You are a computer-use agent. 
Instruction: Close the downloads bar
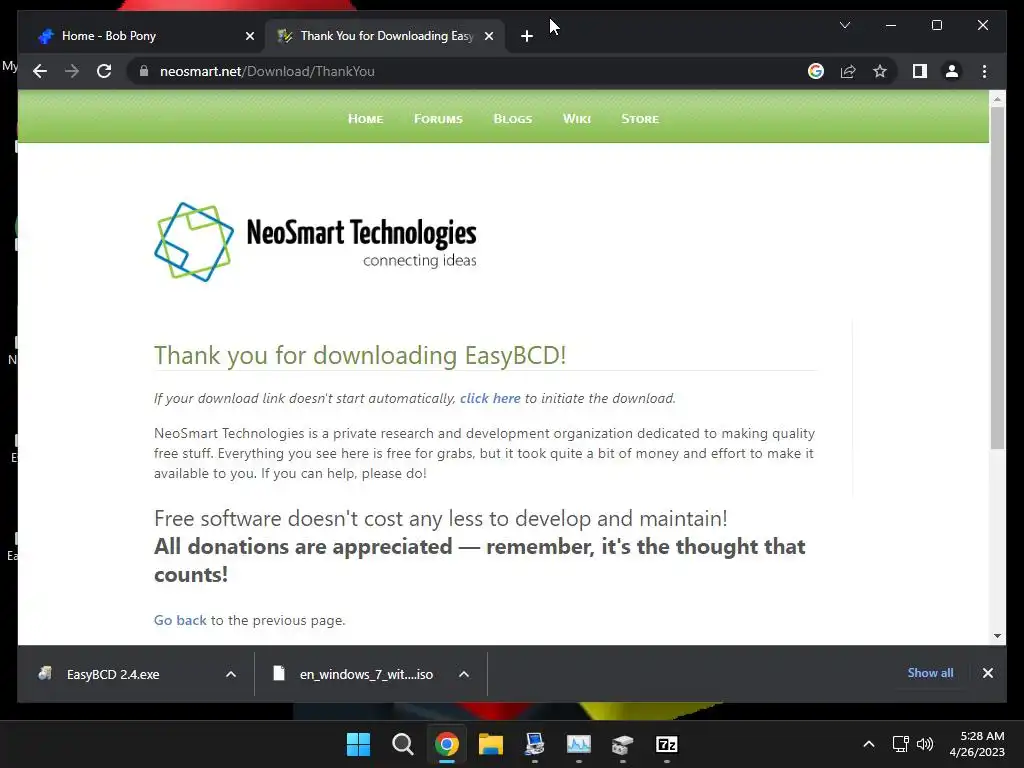(987, 673)
